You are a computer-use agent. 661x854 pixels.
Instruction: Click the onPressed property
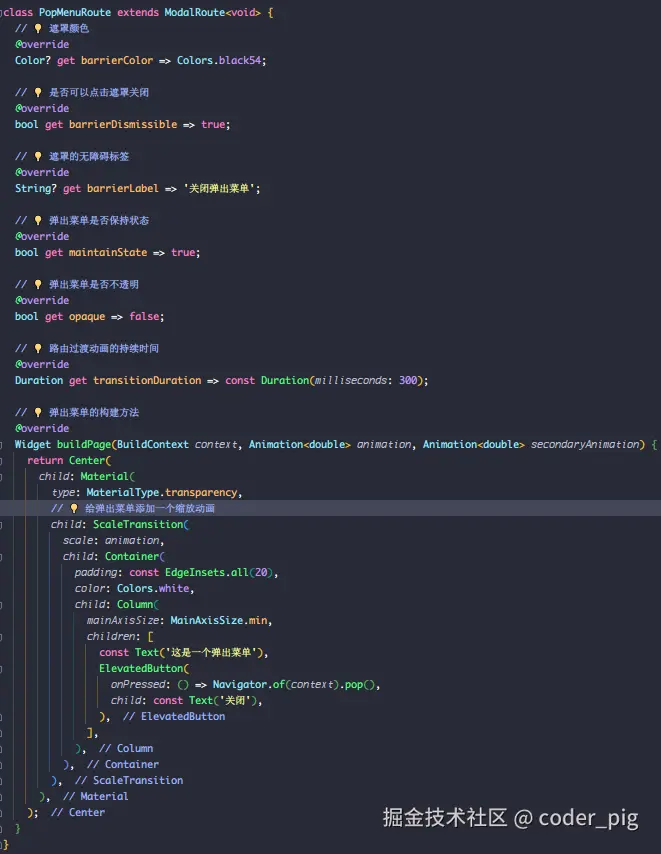tap(140, 685)
